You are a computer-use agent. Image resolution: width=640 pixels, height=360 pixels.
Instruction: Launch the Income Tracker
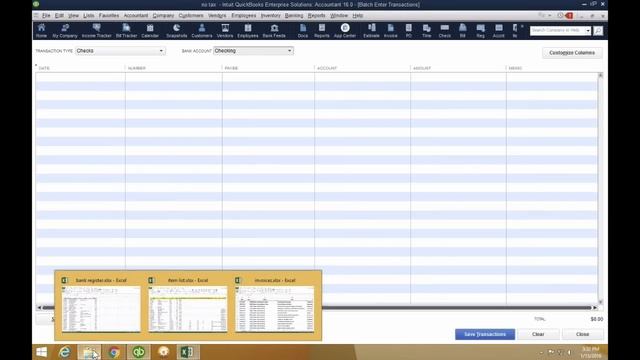click(96, 31)
